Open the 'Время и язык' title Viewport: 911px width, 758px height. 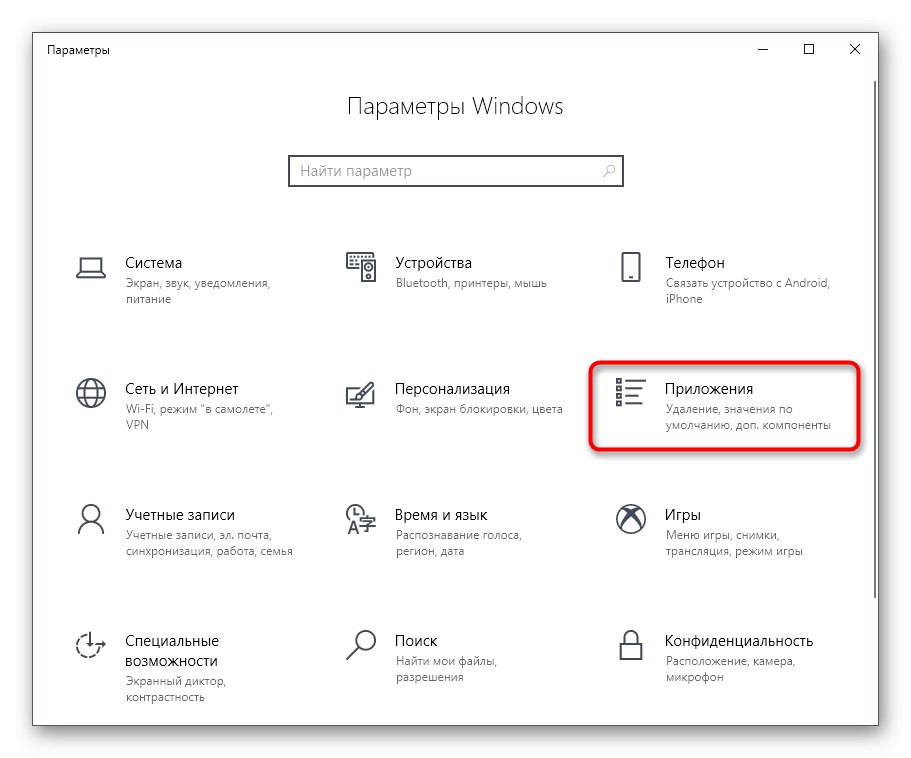(441, 515)
